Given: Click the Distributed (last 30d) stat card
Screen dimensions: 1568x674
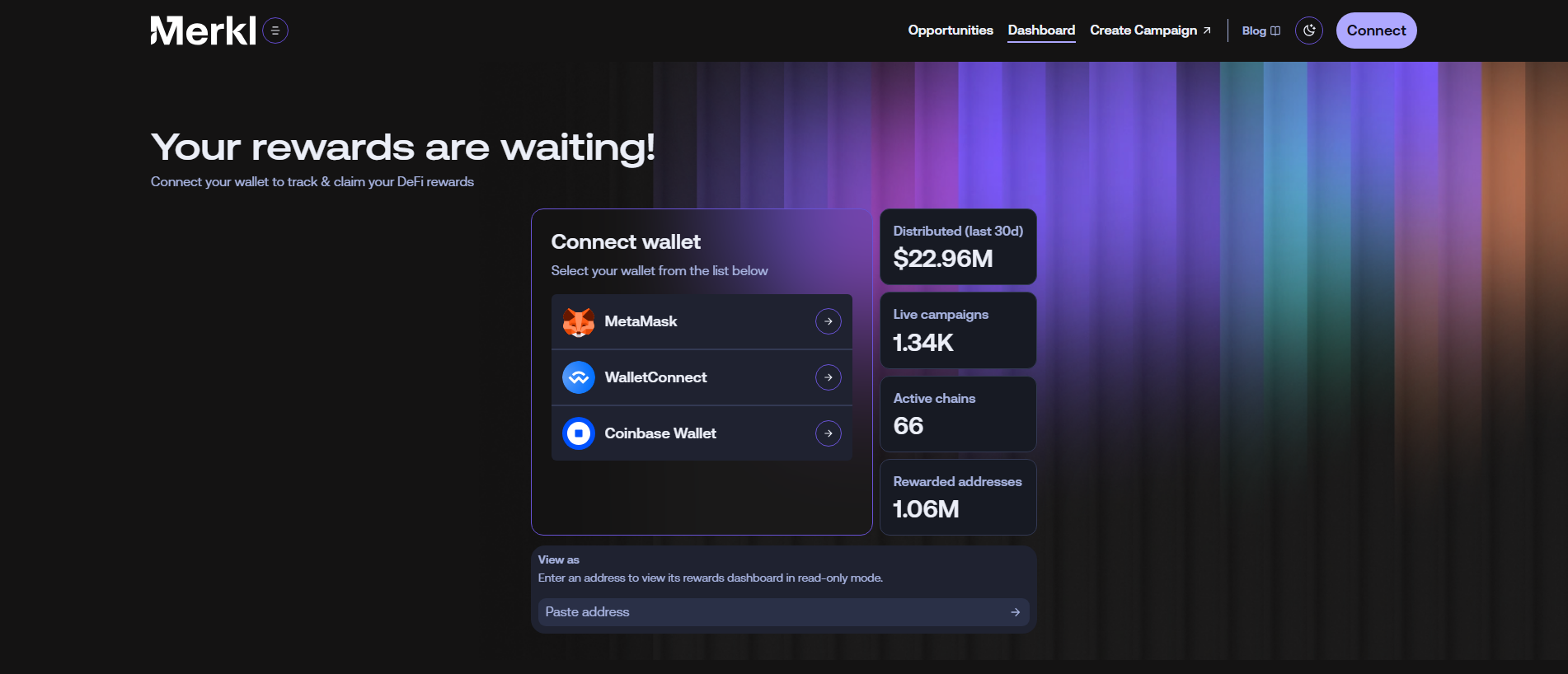Looking at the screenshot, I should point(958,246).
